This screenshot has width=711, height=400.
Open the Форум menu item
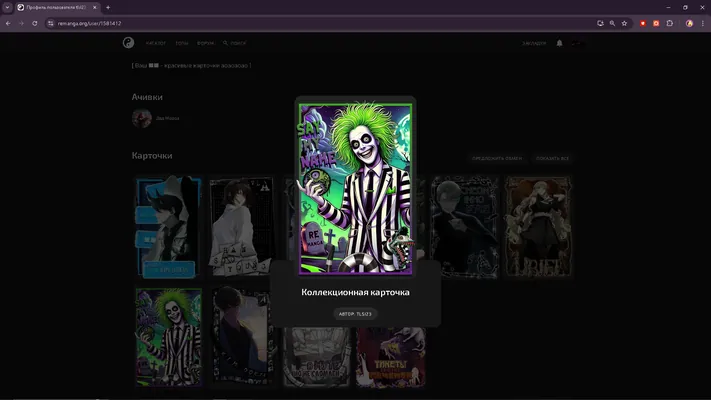coord(205,43)
